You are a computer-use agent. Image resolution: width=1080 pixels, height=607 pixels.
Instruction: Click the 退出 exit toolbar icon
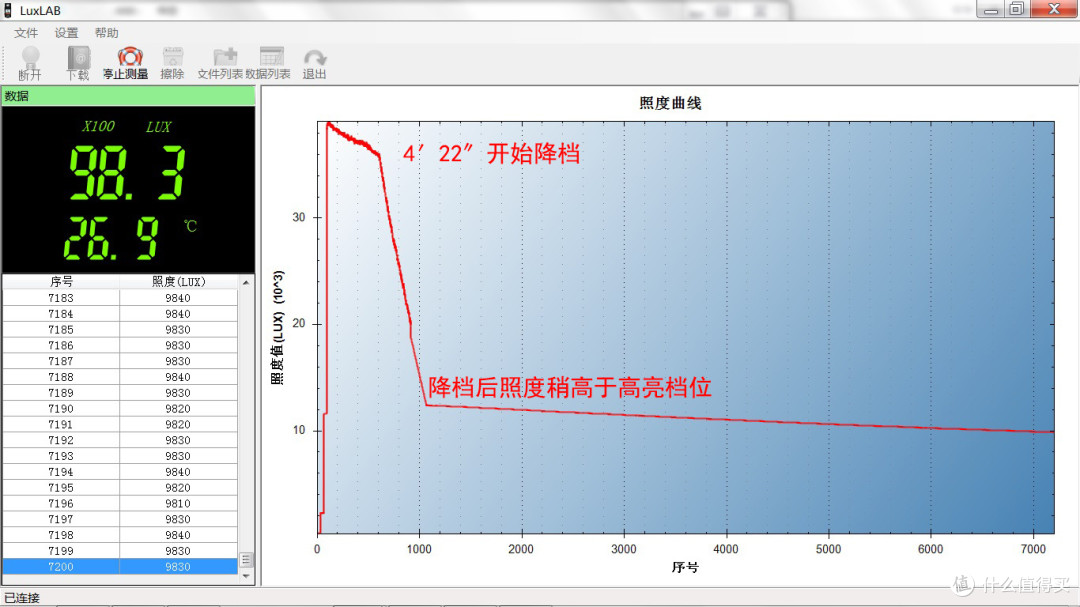tap(314, 63)
